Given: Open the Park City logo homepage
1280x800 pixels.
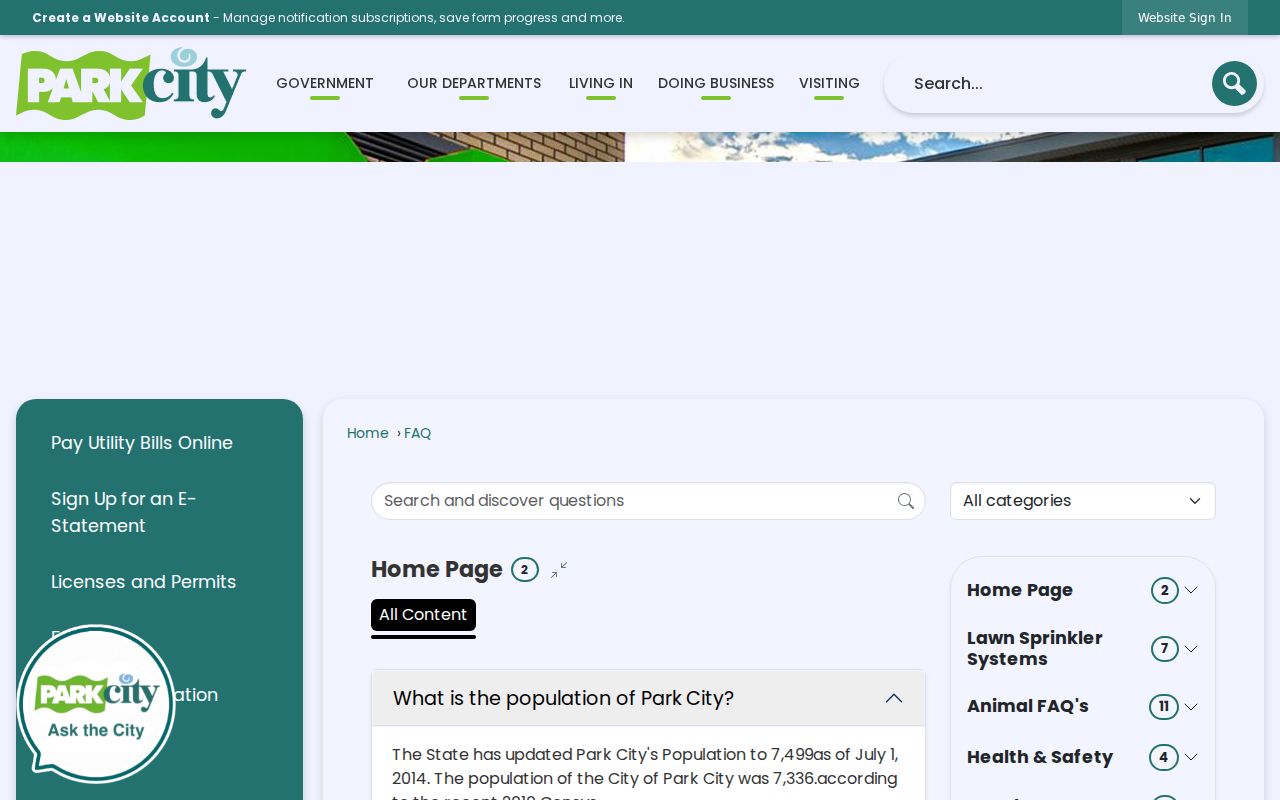Looking at the screenshot, I should click(131, 84).
